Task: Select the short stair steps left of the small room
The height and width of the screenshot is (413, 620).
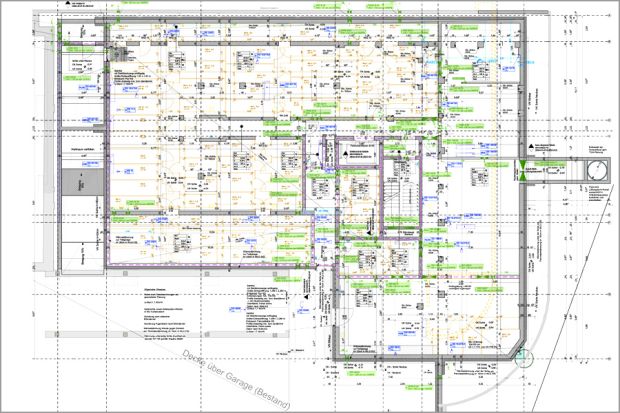Action: coord(328,150)
